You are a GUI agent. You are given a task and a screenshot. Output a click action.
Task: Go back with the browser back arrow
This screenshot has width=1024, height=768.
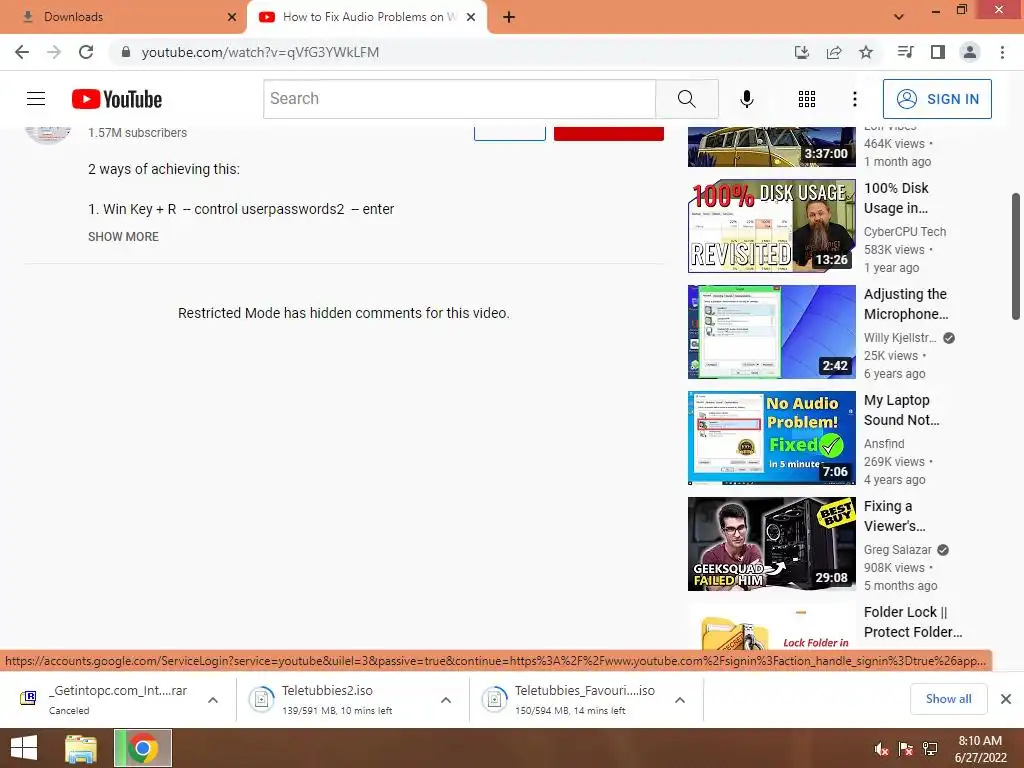[22, 52]
